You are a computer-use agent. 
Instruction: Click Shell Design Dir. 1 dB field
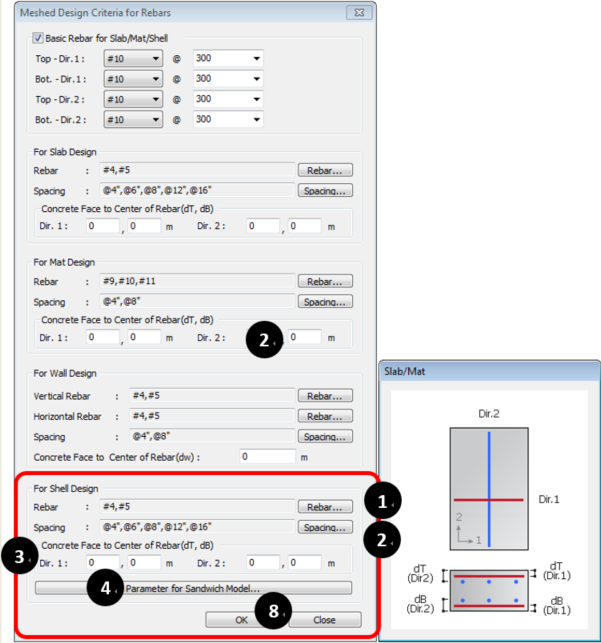coord(144,563)
